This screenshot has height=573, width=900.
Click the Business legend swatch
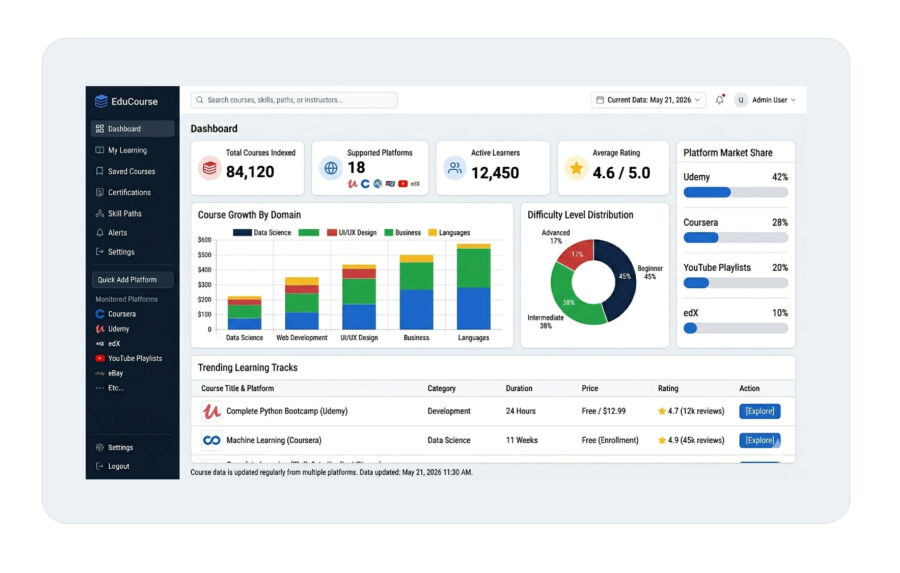coord(389,233)
